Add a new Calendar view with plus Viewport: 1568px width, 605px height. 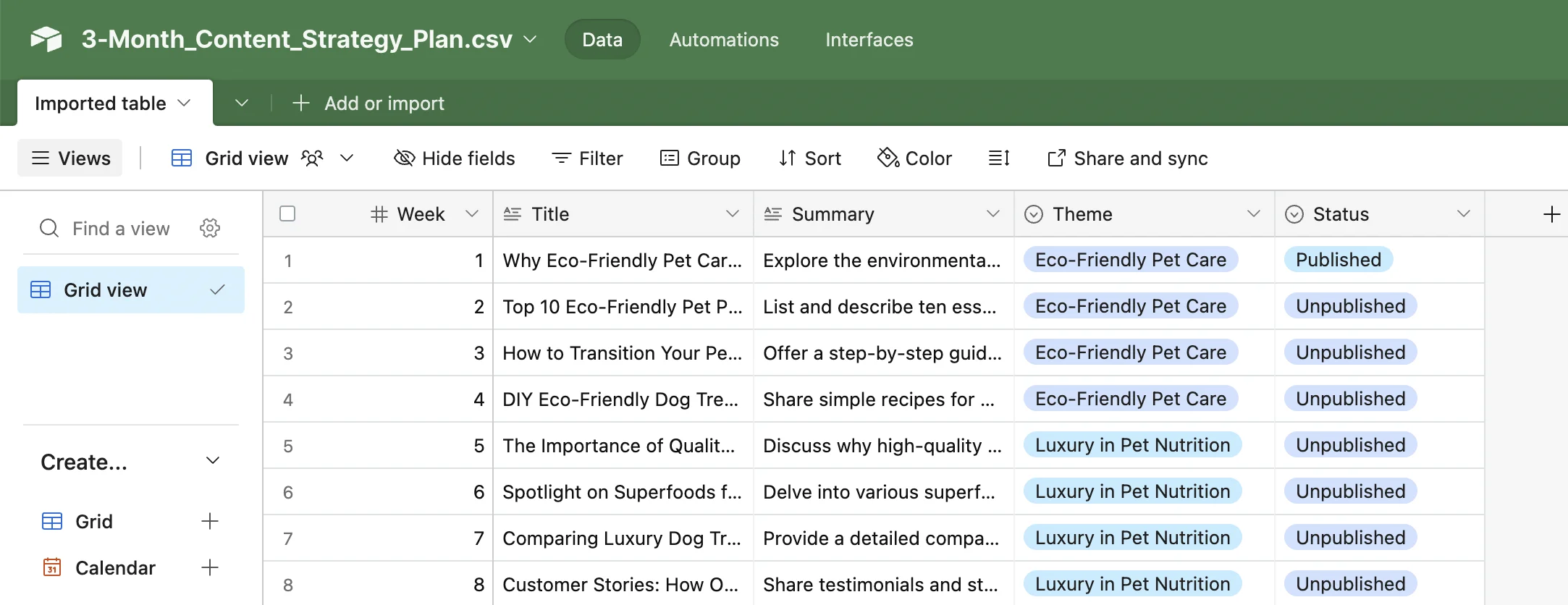coord(210,567)
